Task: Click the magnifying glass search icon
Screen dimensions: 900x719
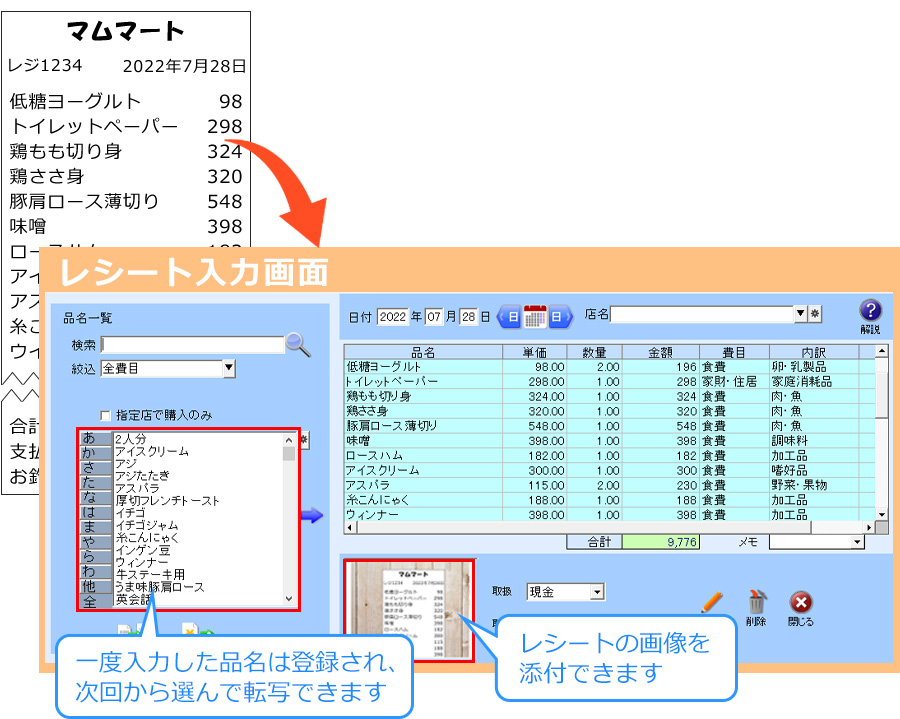Action: pos(298,345)
